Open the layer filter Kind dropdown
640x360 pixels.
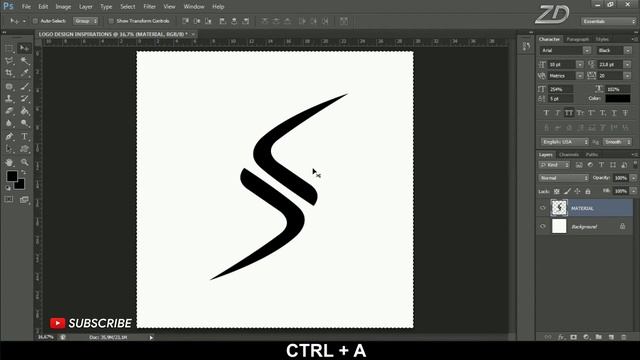(554, 165)
